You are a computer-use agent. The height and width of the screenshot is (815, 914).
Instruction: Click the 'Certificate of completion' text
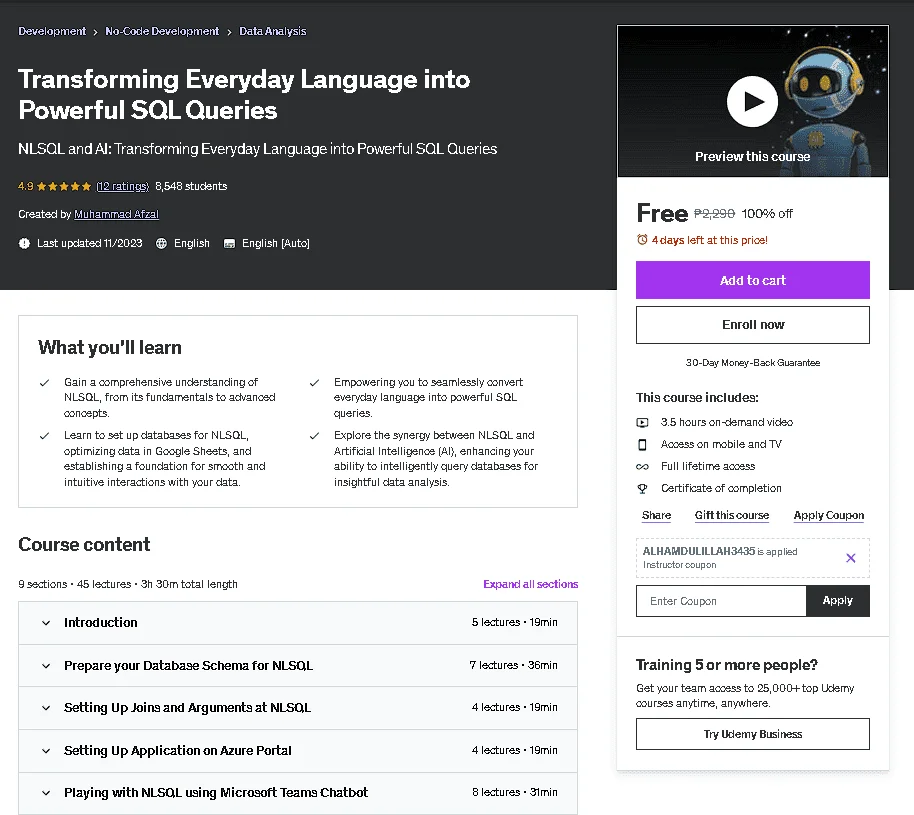click(721, 489)
